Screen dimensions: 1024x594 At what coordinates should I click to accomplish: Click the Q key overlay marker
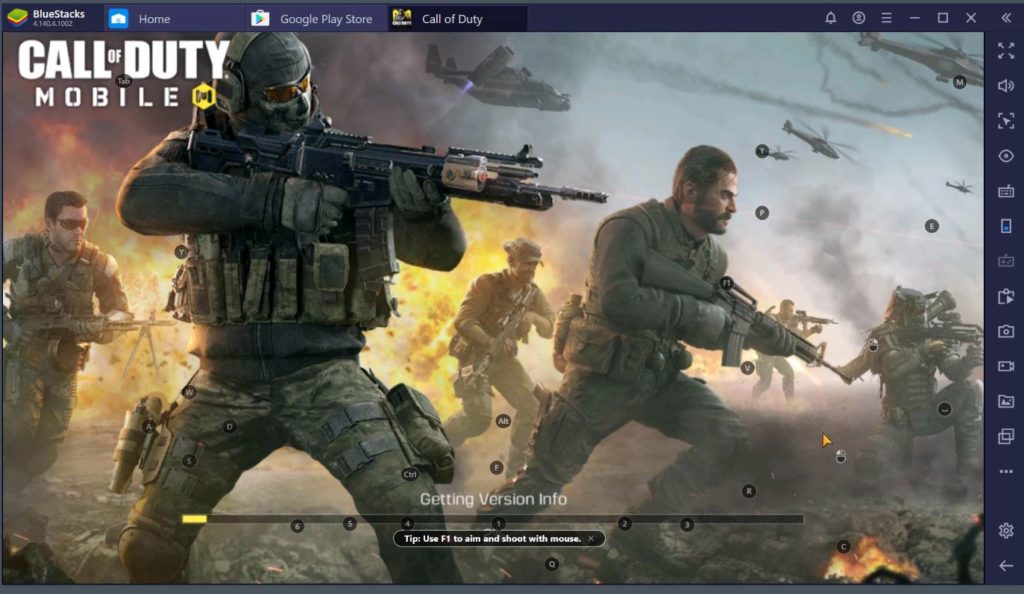(552, 563)
